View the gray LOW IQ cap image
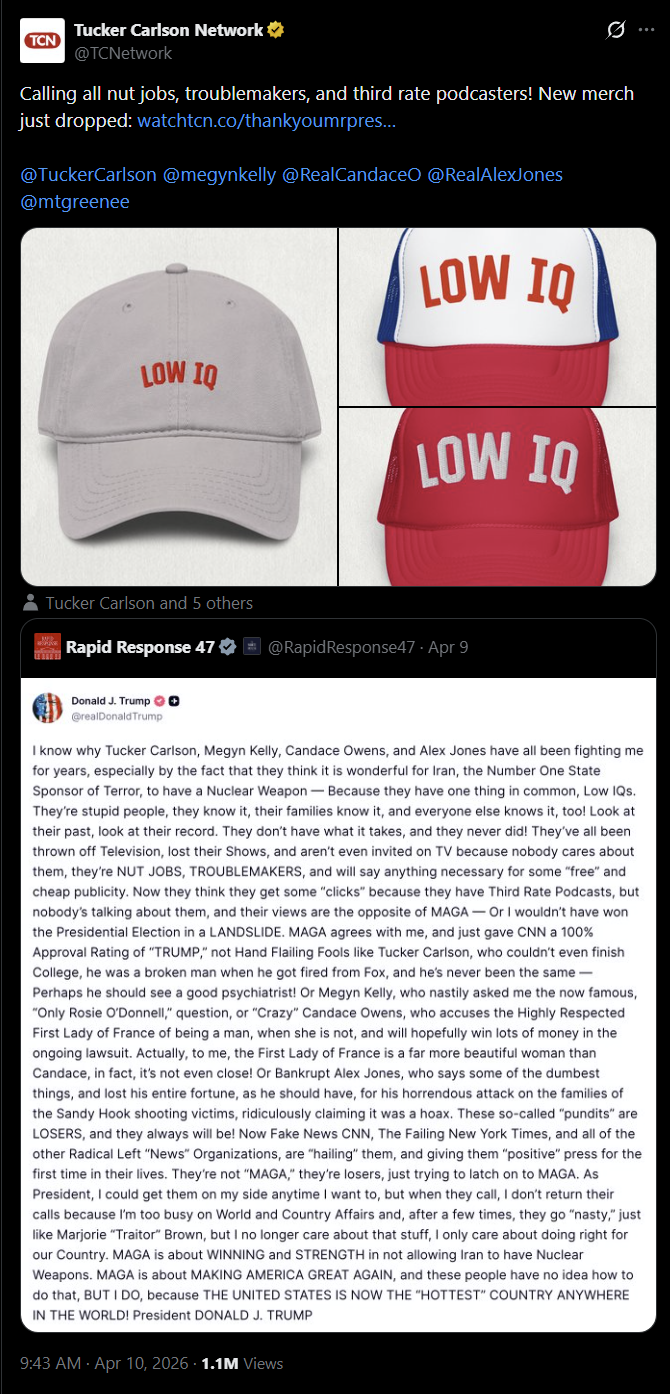 pos(179,407)
